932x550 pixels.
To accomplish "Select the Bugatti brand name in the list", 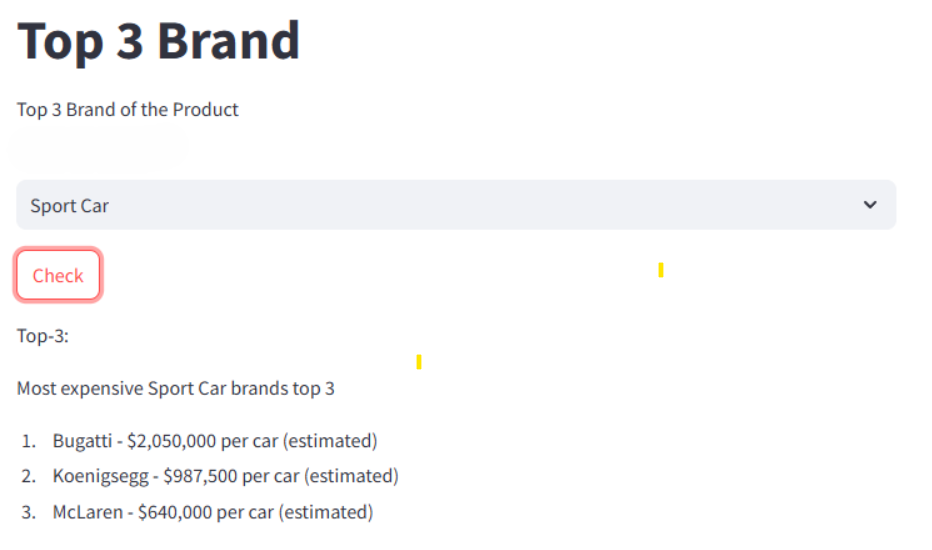I will point(82,441).
